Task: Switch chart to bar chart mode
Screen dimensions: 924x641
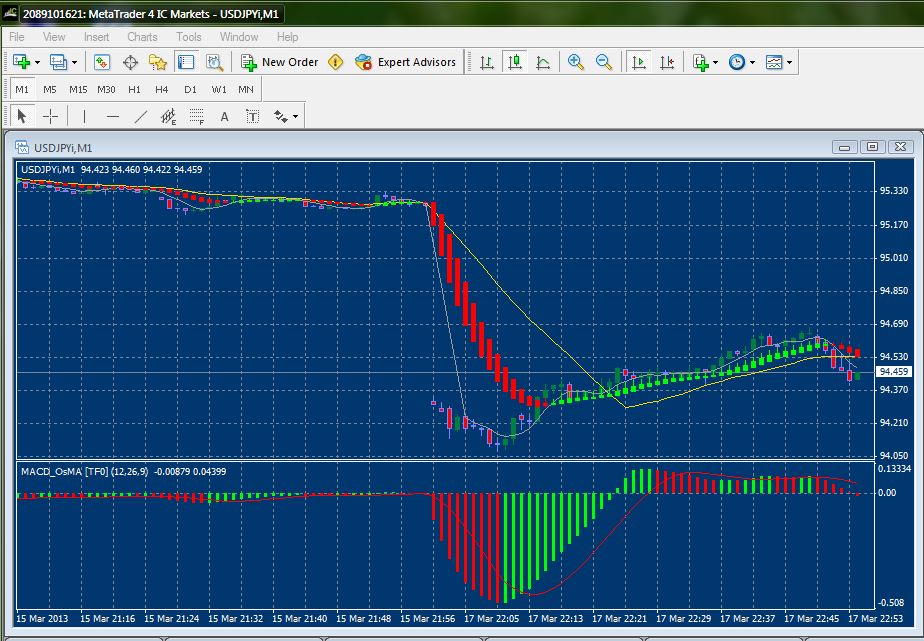Action: (487, 62)
